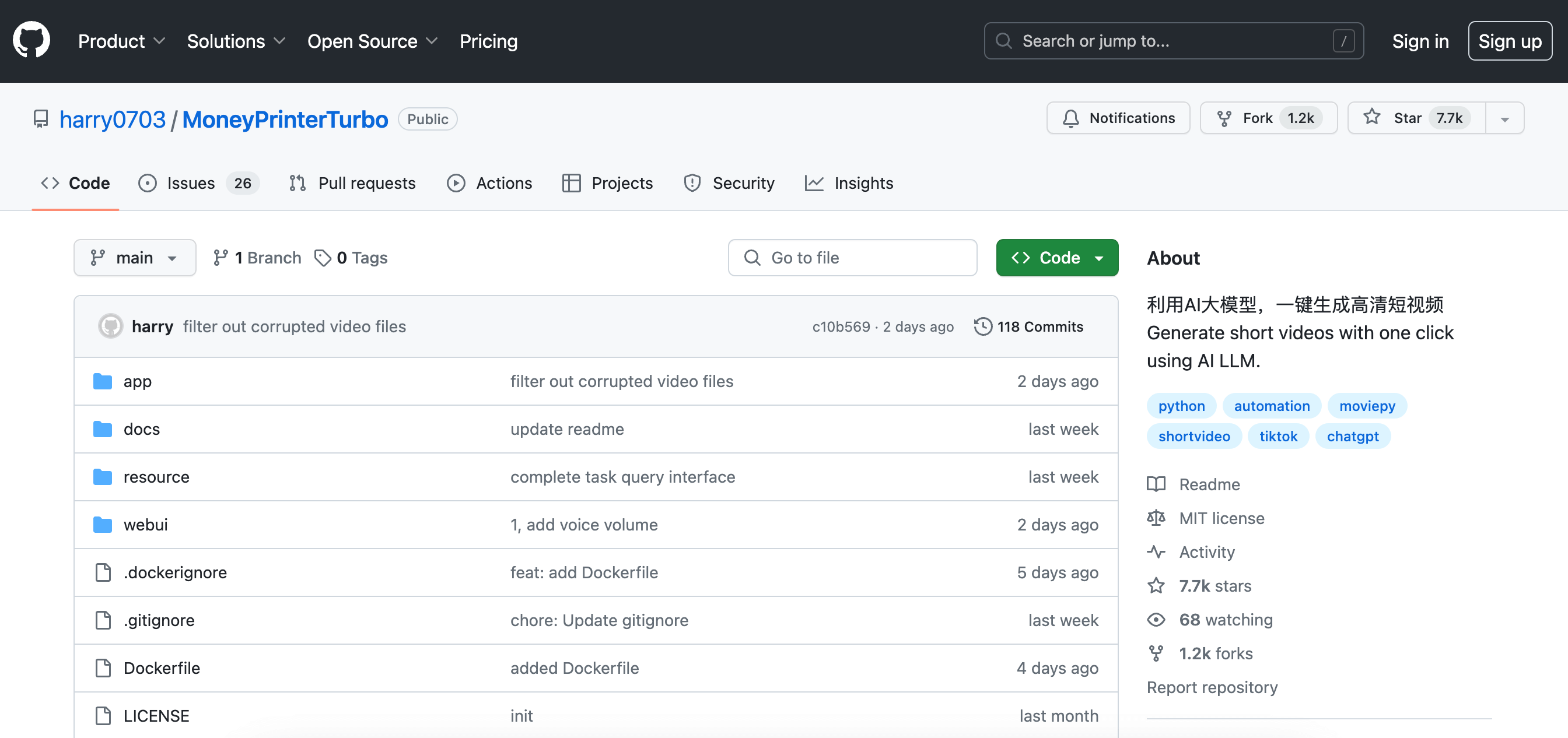Open 'chore: Update gitignore' commit link

pos(599,620)
